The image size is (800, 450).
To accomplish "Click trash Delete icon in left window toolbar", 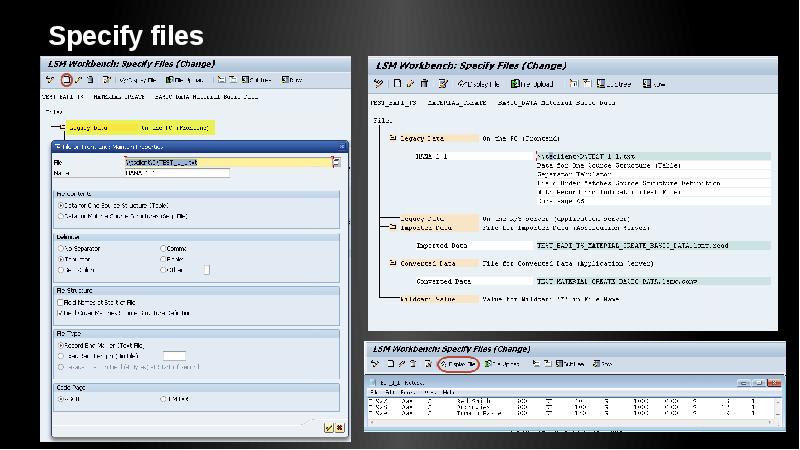I will (x=90, y=80).
